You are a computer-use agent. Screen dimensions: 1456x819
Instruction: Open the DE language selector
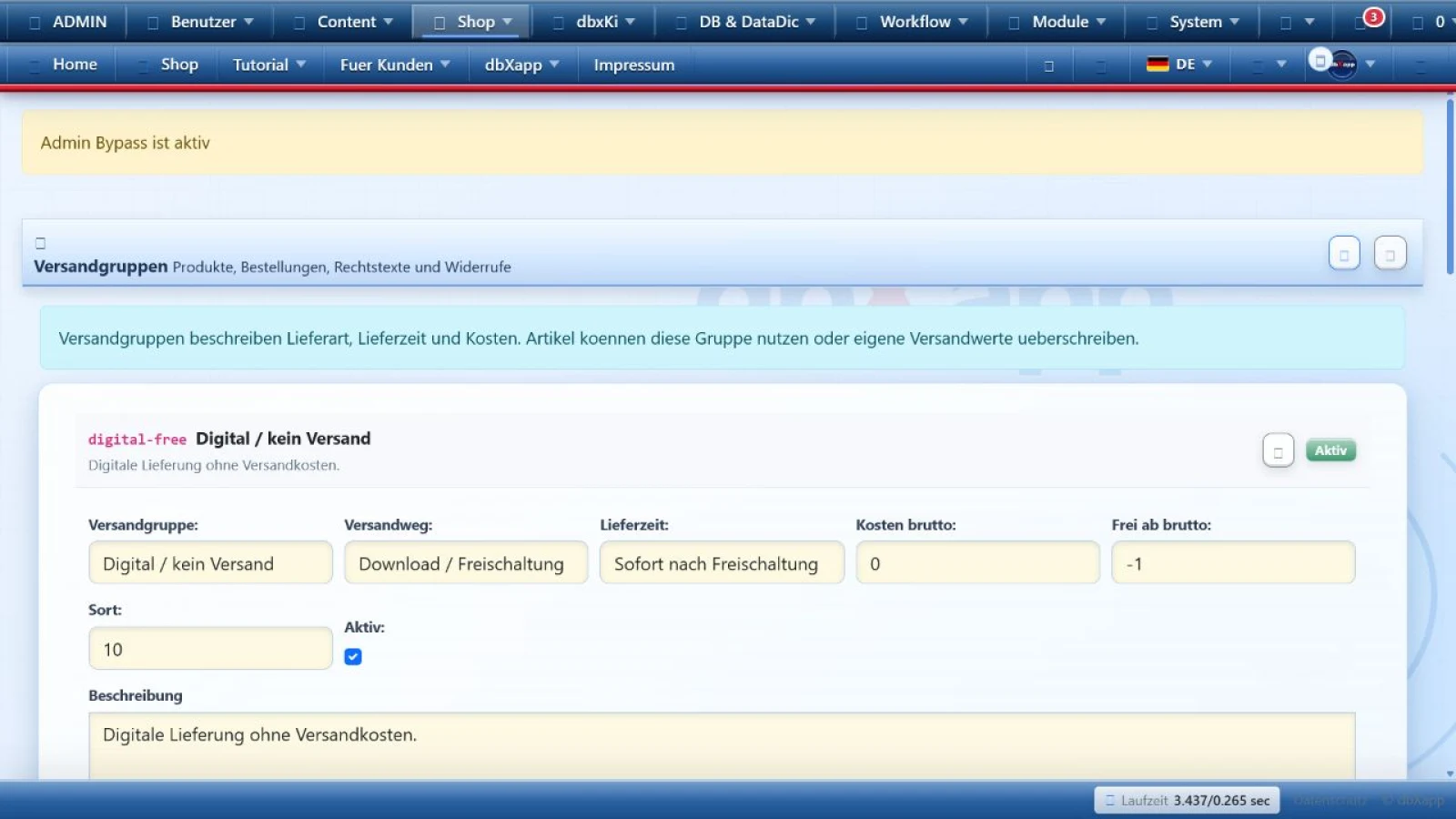1180,65
